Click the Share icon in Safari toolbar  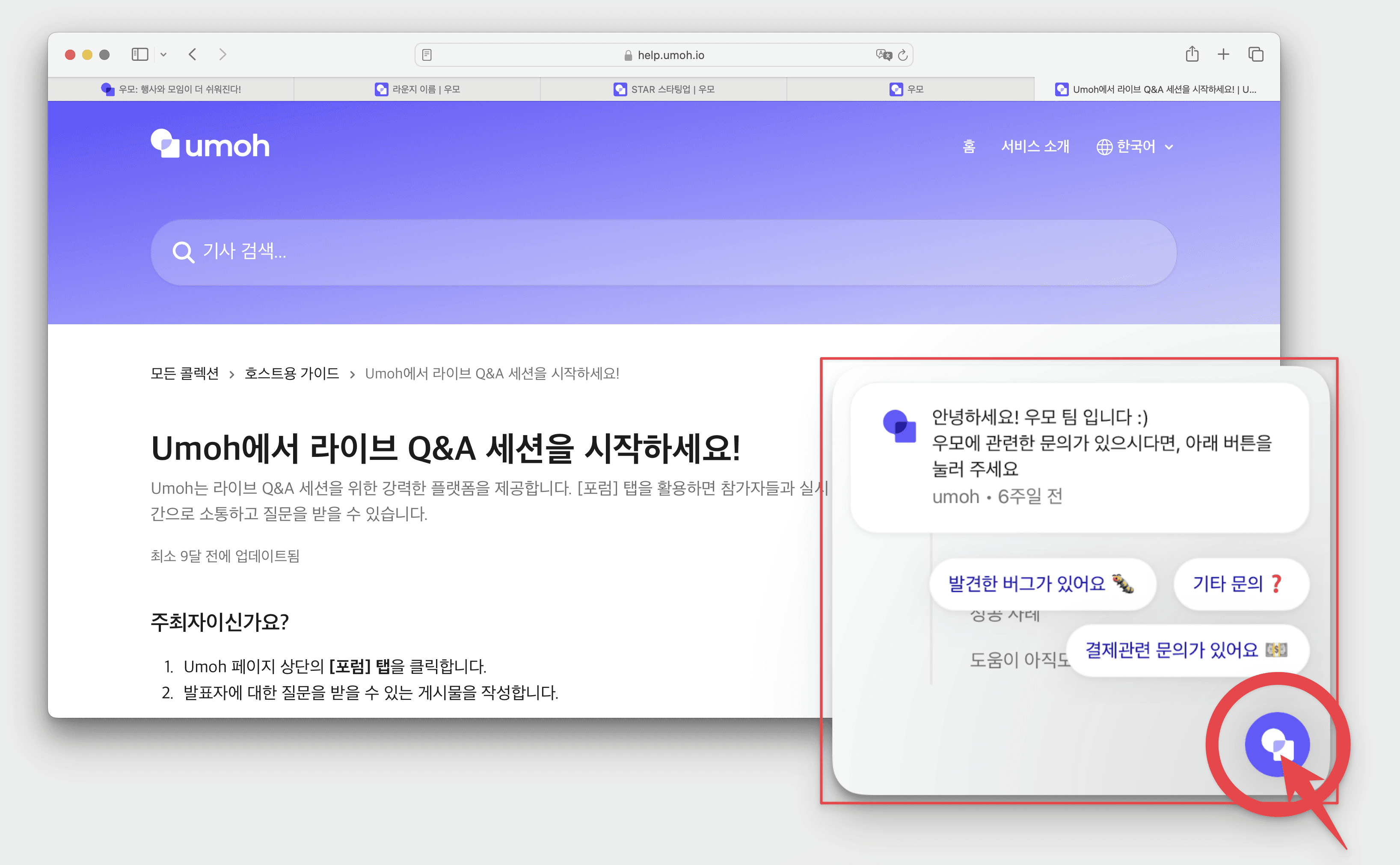coord(1192,54)
